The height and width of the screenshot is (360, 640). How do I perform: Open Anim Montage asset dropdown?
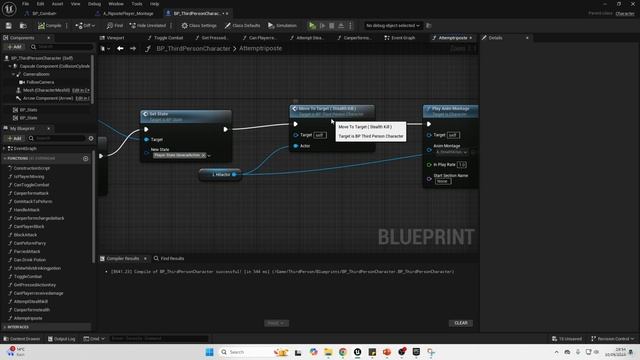(452, 152)
